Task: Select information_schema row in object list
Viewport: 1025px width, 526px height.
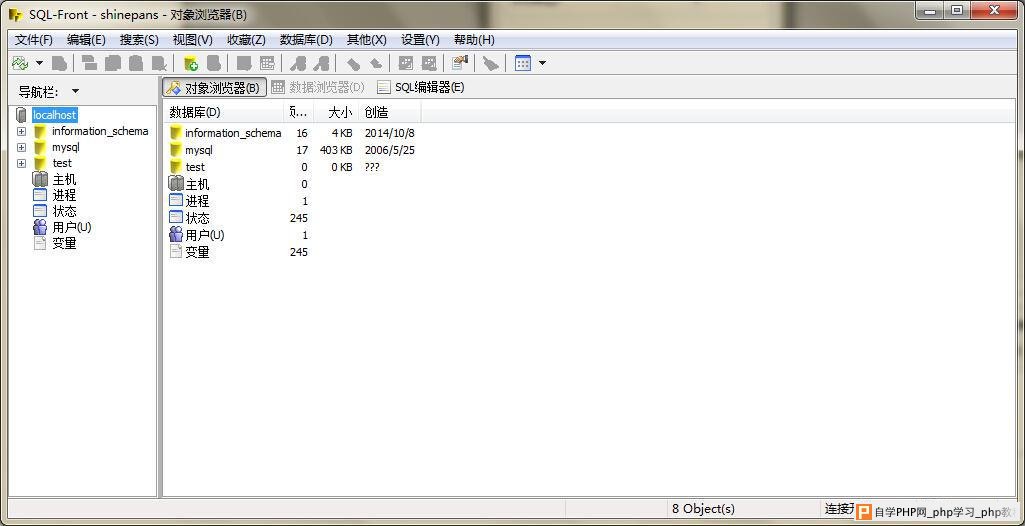Action: coord(233,133)
